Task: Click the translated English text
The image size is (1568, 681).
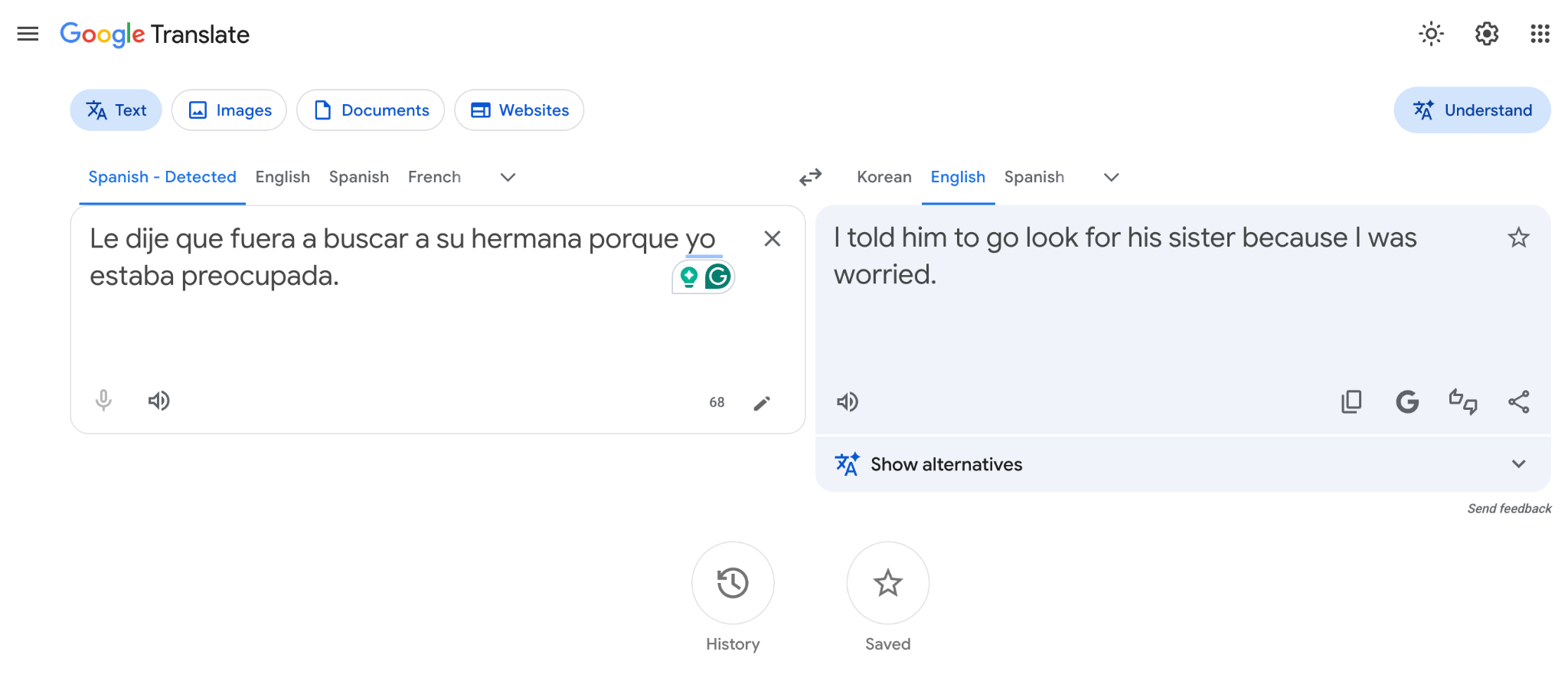Action: [x=1125, y=256]
